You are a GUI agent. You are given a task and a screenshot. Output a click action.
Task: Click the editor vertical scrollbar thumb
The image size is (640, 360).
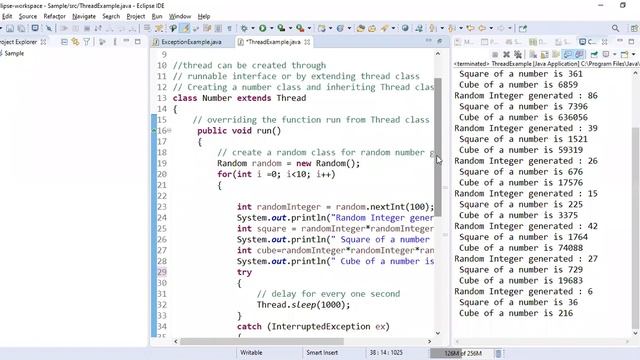pos(438,147)
